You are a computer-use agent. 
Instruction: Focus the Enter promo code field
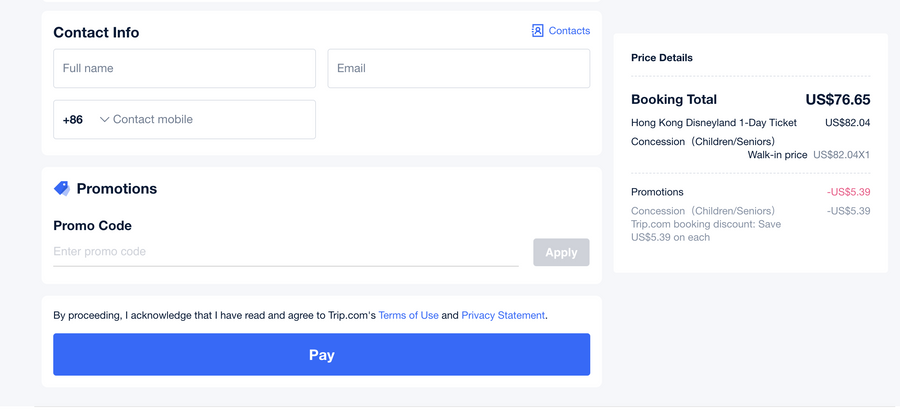(x=285, y=252)
